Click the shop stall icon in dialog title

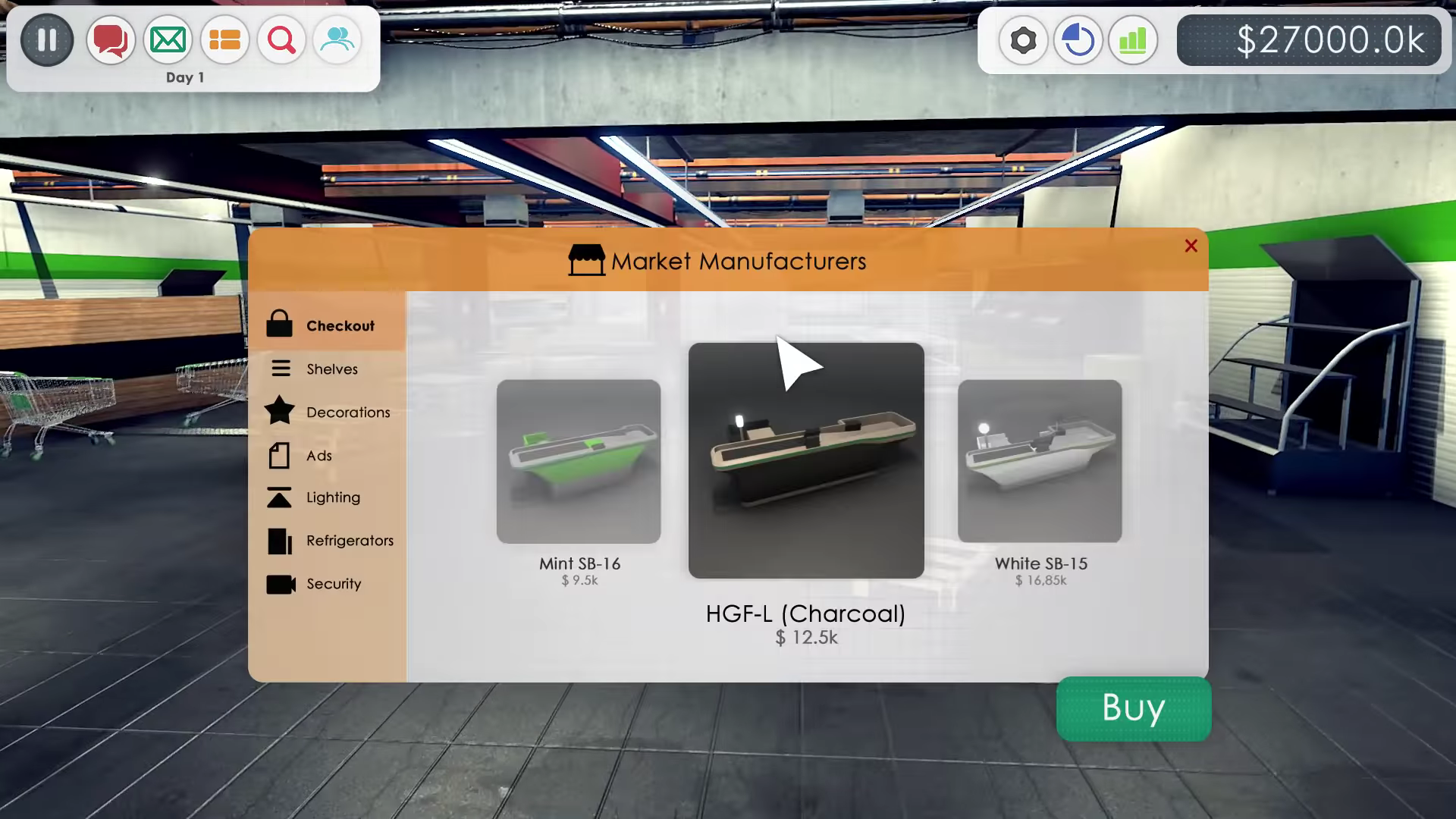coord(586,260)
